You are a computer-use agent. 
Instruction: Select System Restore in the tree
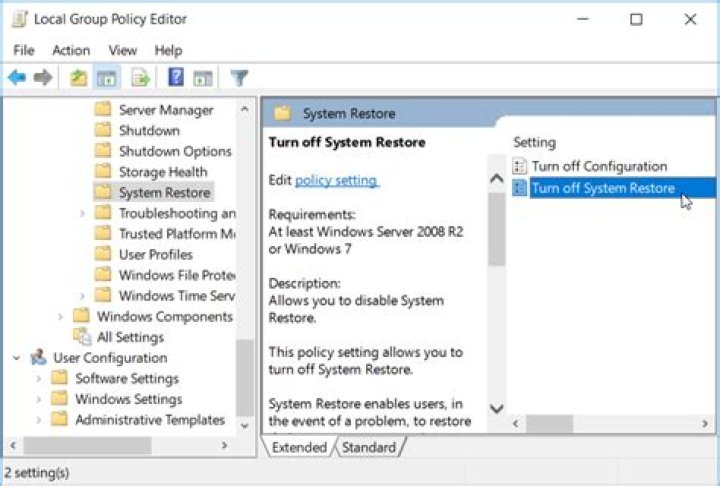[164, 192]
